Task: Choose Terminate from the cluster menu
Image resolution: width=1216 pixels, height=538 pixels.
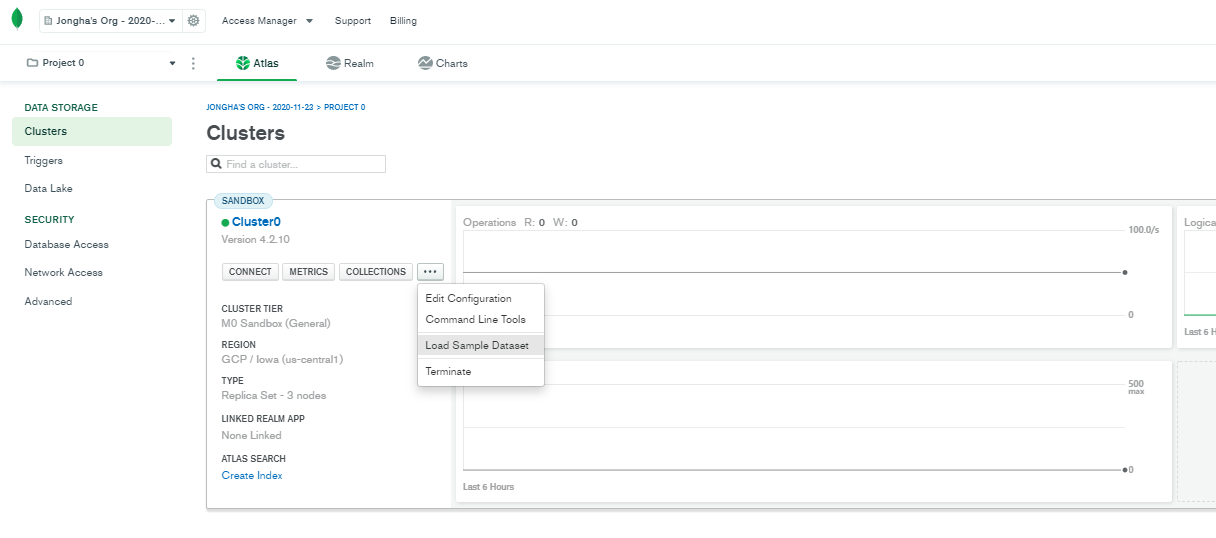Action: [481, 371]
